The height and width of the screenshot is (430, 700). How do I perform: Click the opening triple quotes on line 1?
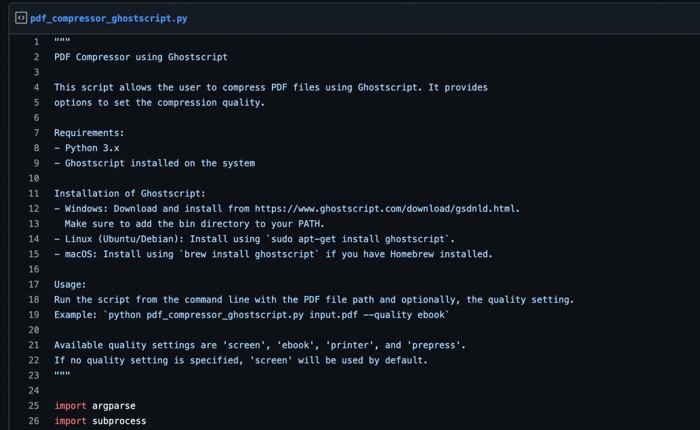(62, 41)
